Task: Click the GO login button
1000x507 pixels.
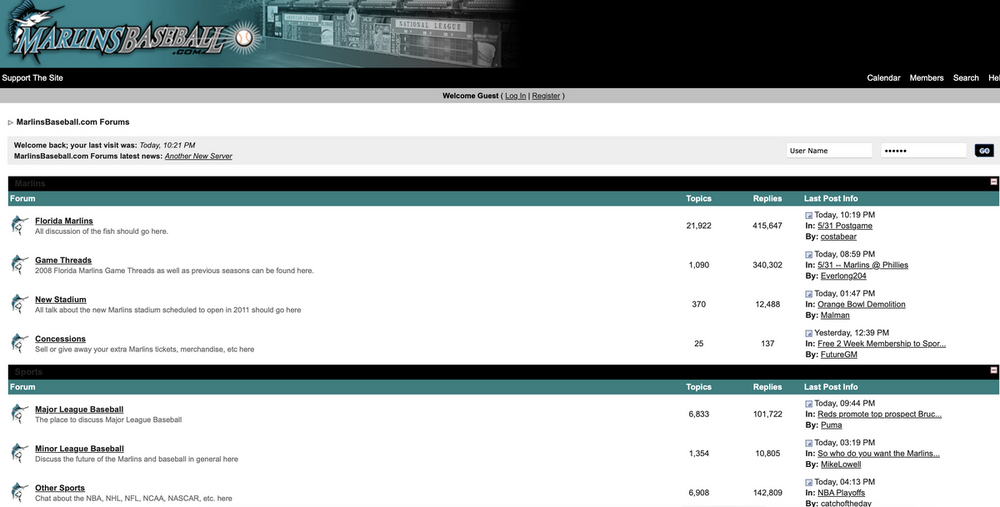Action: [x=984, y=151]
